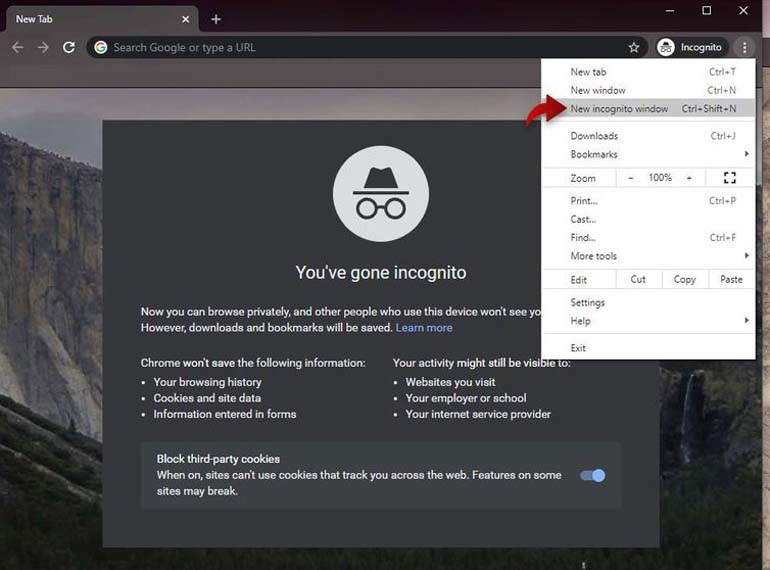Click the address bar search field

[x=360, y=47]
